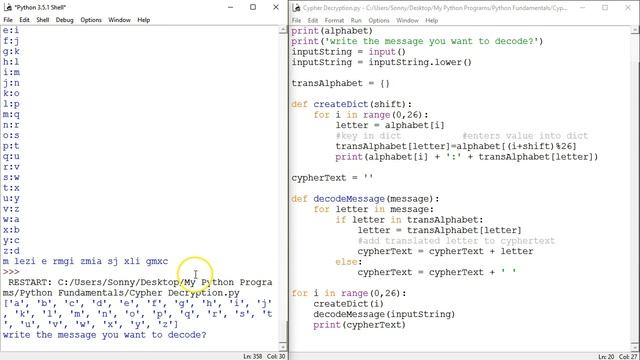Screen dimensions: 640x360
Task: Click the '>>>' prompt in shell
Action: [11, 272]
